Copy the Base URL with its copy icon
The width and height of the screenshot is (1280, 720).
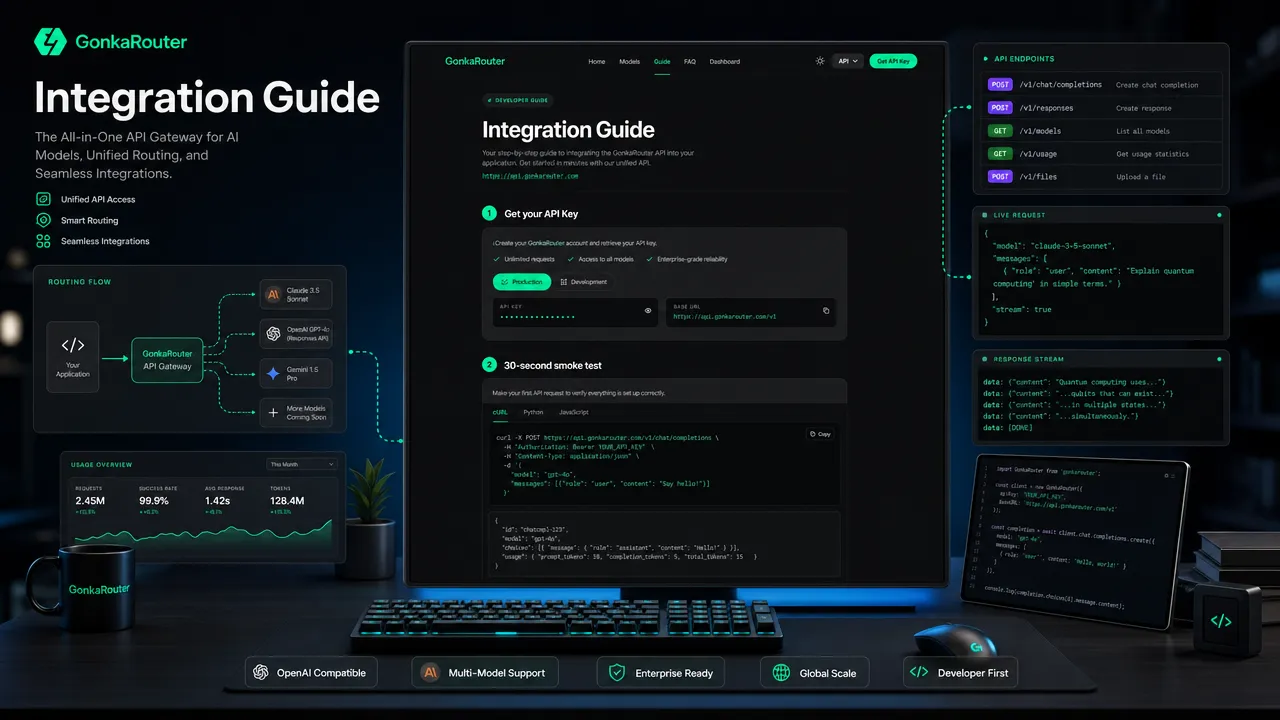(x=826, y=311)
